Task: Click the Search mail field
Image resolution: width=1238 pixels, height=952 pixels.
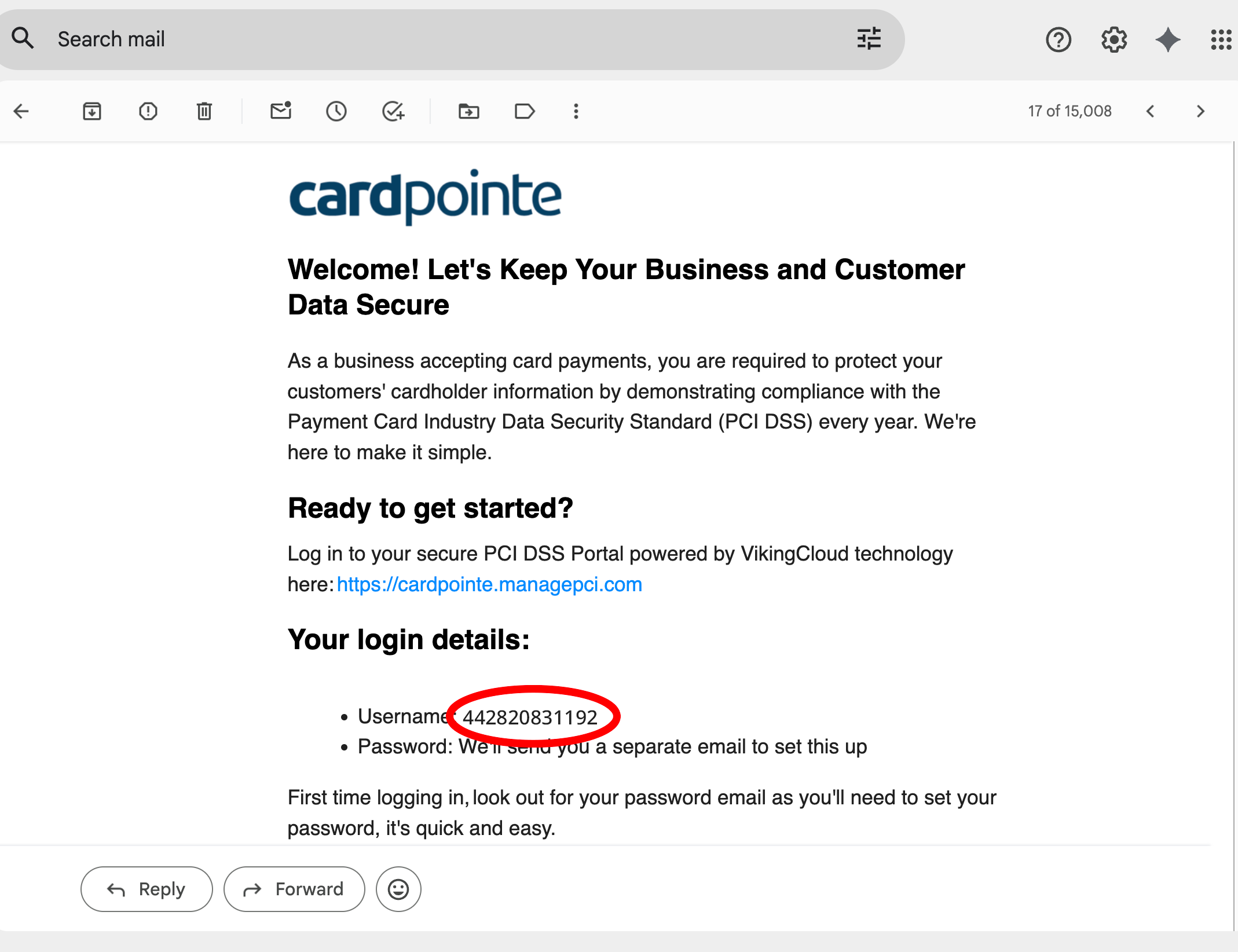Action: pyautogui.click(x=452, y=39)
